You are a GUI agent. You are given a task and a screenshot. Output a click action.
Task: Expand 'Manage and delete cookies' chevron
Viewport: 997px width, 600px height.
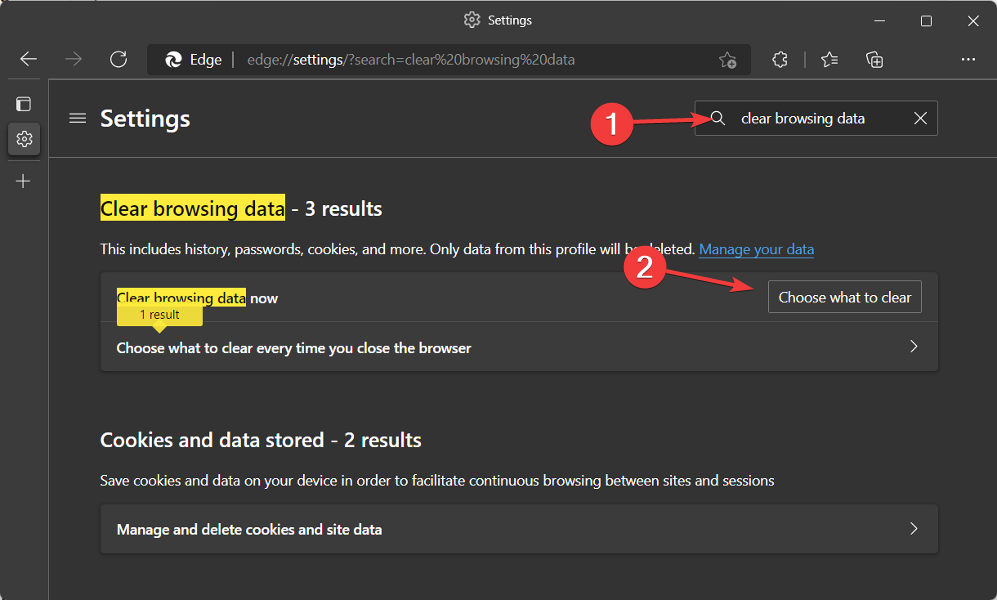click(914, 529)
